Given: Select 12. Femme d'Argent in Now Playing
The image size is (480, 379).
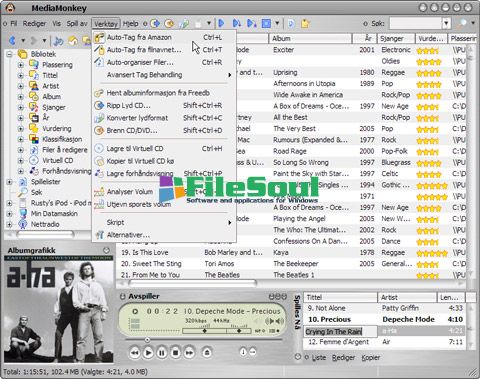Looking at the screenshot, I should click(384, 342).
